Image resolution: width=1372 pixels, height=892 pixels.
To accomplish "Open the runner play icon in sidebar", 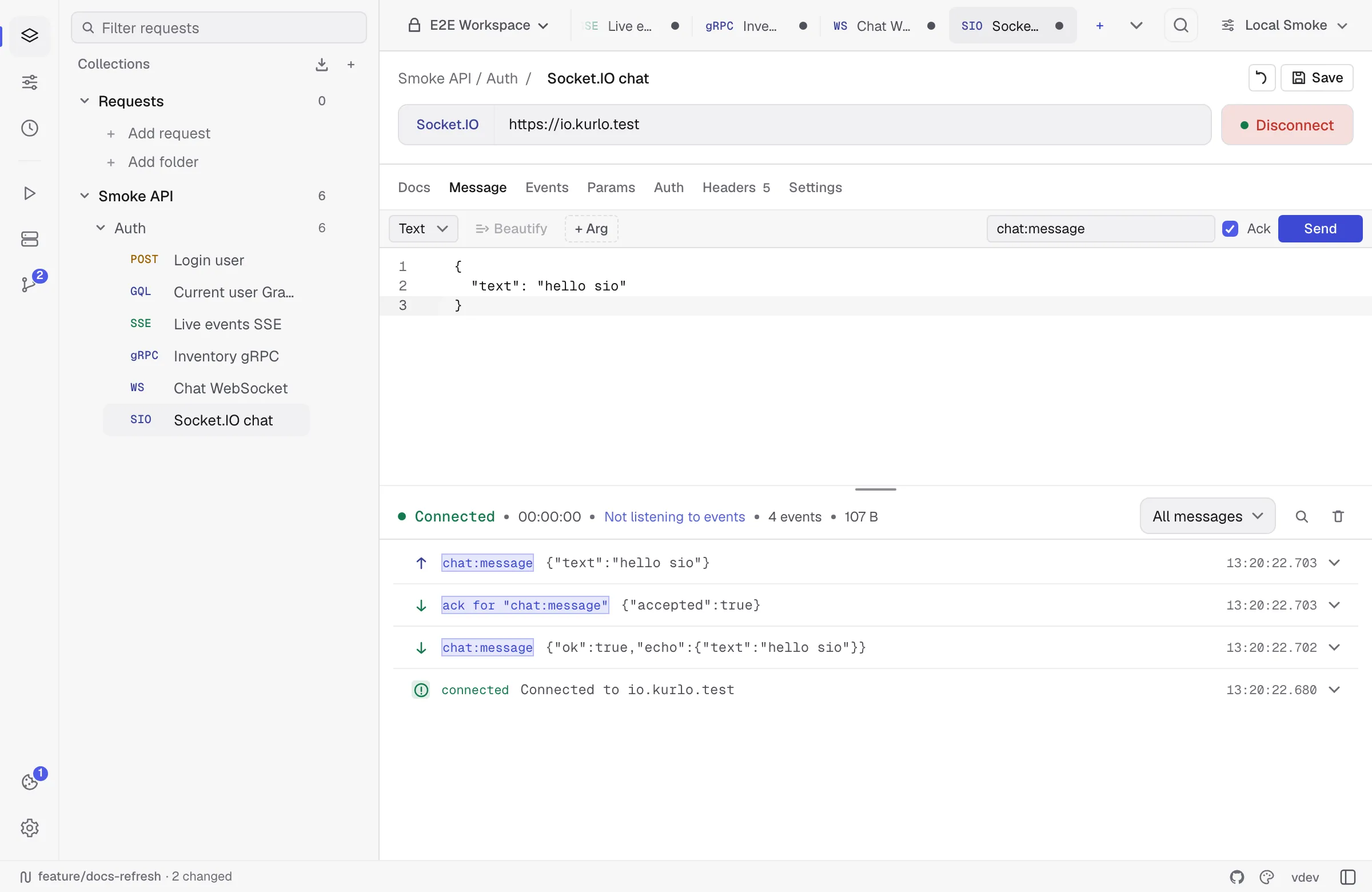I will pos(29,193).
